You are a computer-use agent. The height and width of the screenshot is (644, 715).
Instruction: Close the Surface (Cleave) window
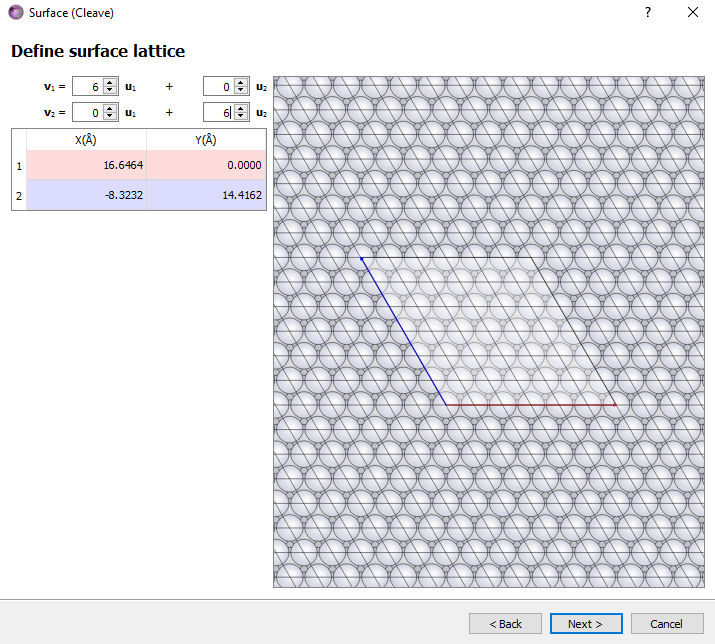693,12
